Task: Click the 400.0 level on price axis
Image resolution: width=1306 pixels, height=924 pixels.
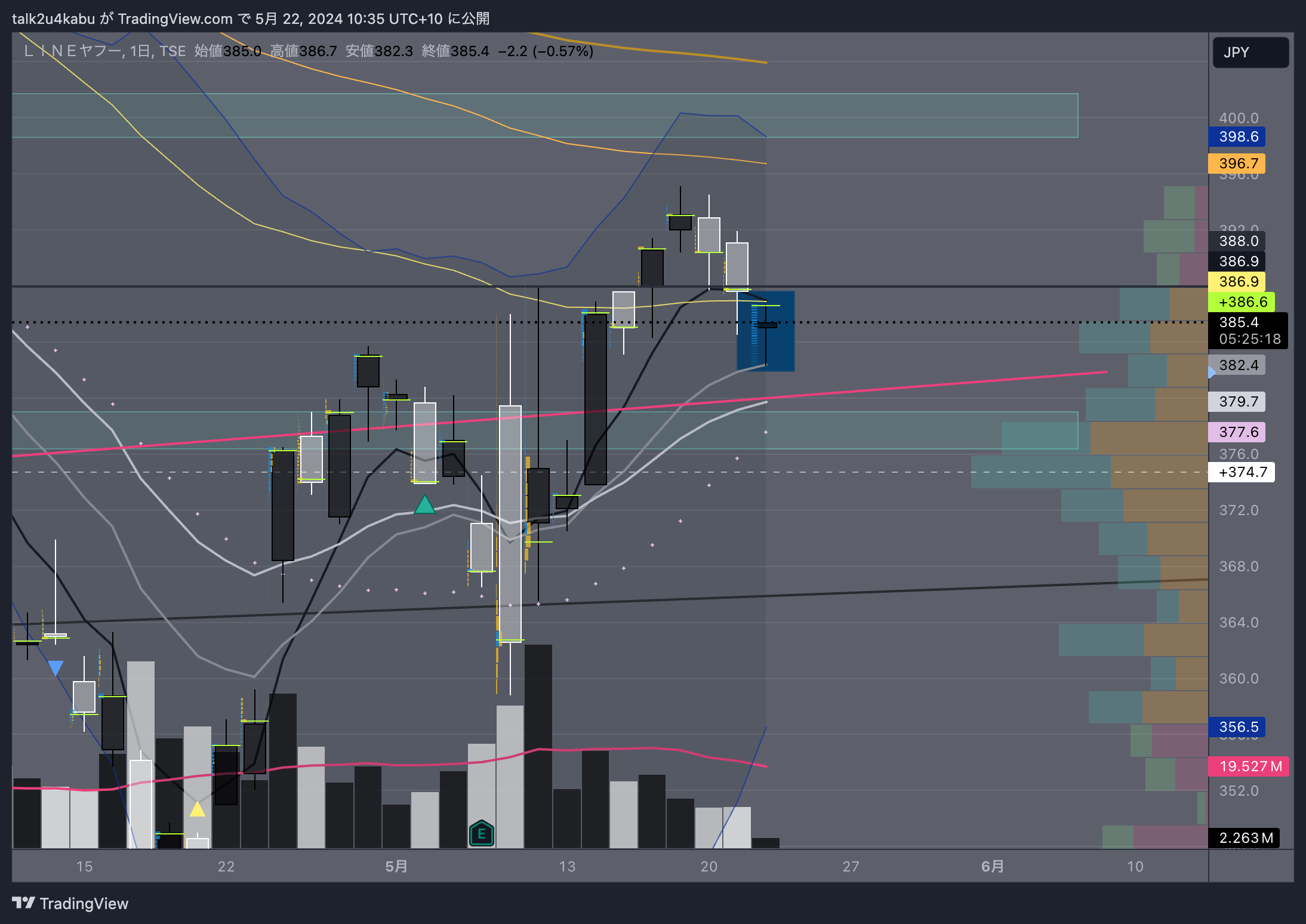Action: (1239, 118)
